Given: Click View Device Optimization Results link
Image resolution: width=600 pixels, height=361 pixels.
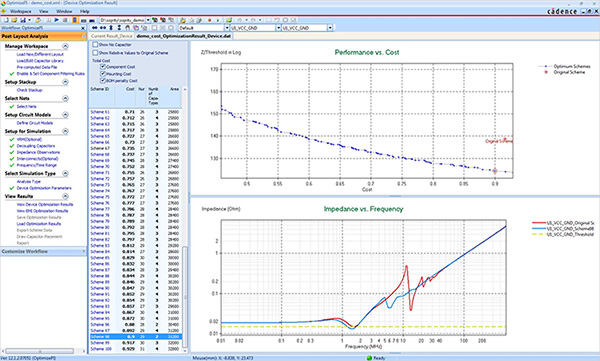Looking at the screenshot, I should (45, 204).
